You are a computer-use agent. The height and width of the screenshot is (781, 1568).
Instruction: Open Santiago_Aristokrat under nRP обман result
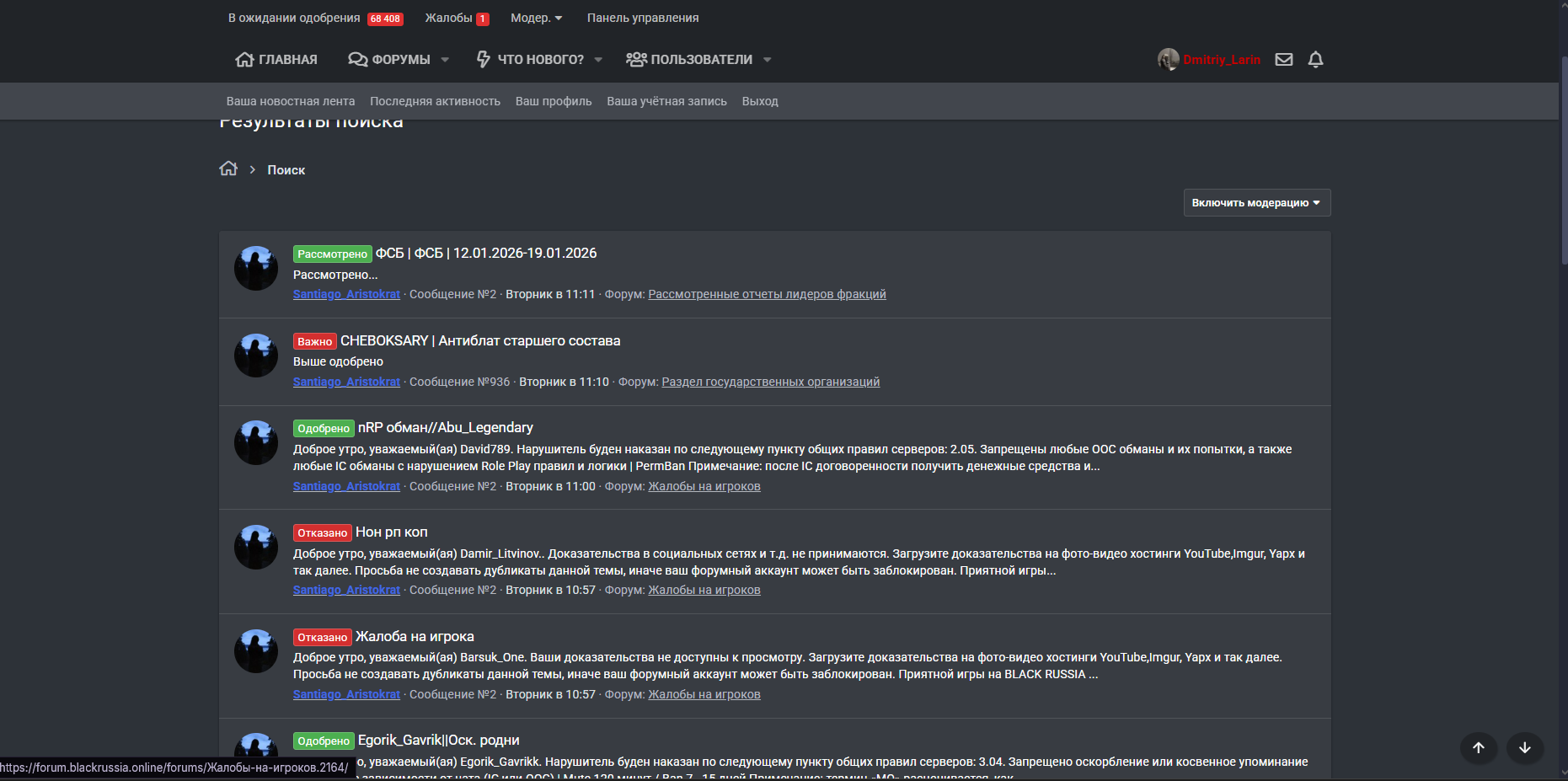pos(346,486)
